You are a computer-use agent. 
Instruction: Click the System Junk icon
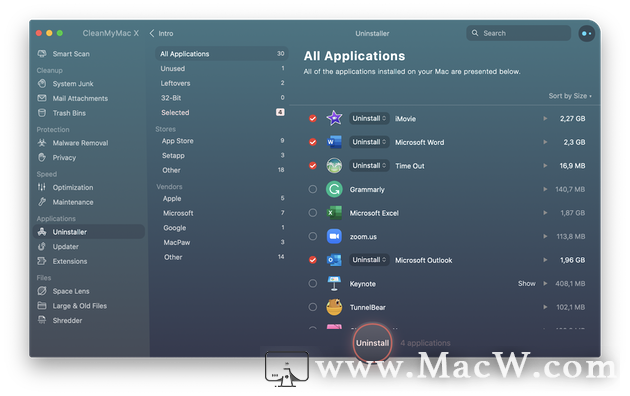tap(42, 83)
